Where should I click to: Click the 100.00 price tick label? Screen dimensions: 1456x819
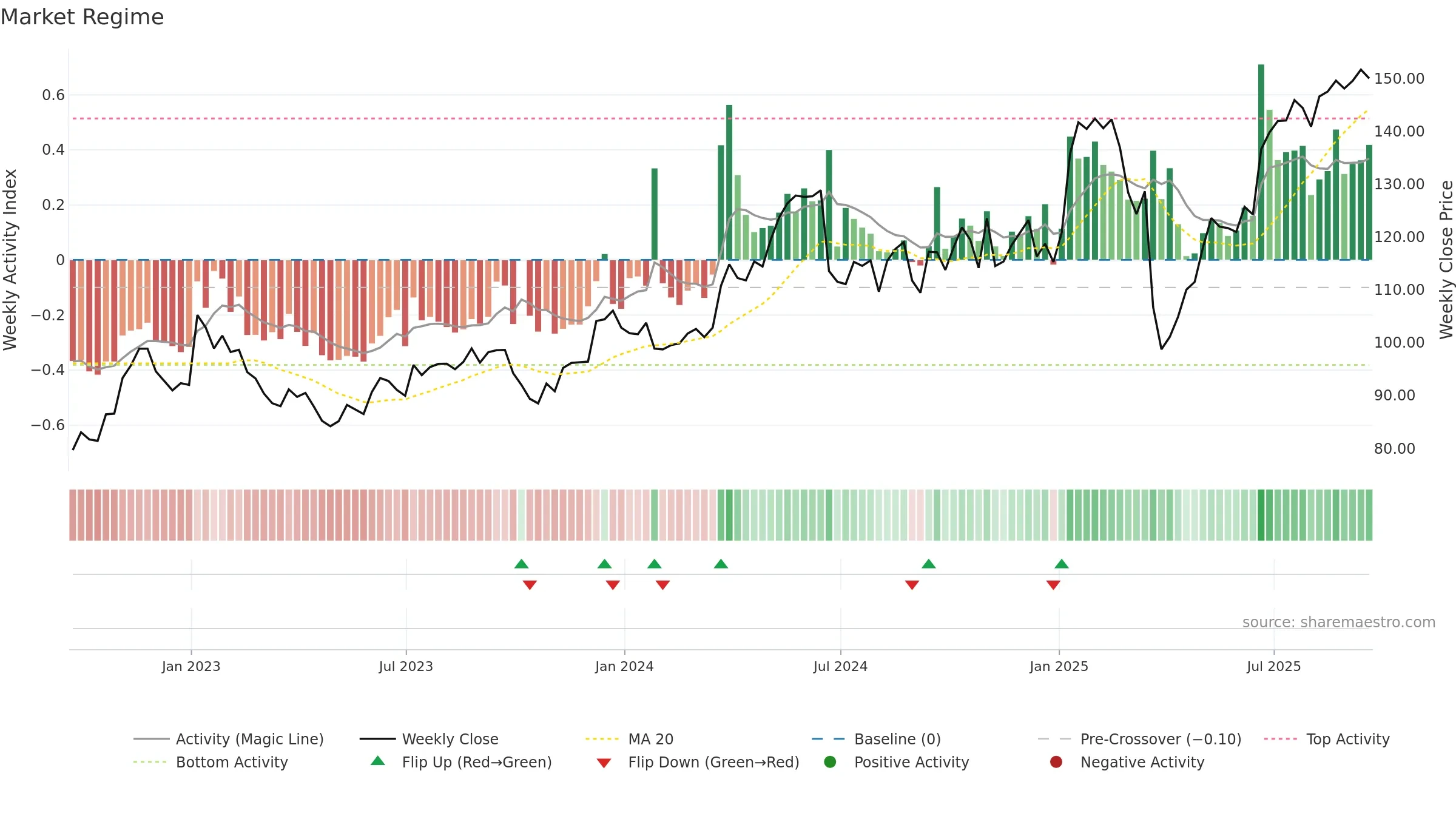[1399, 343]
